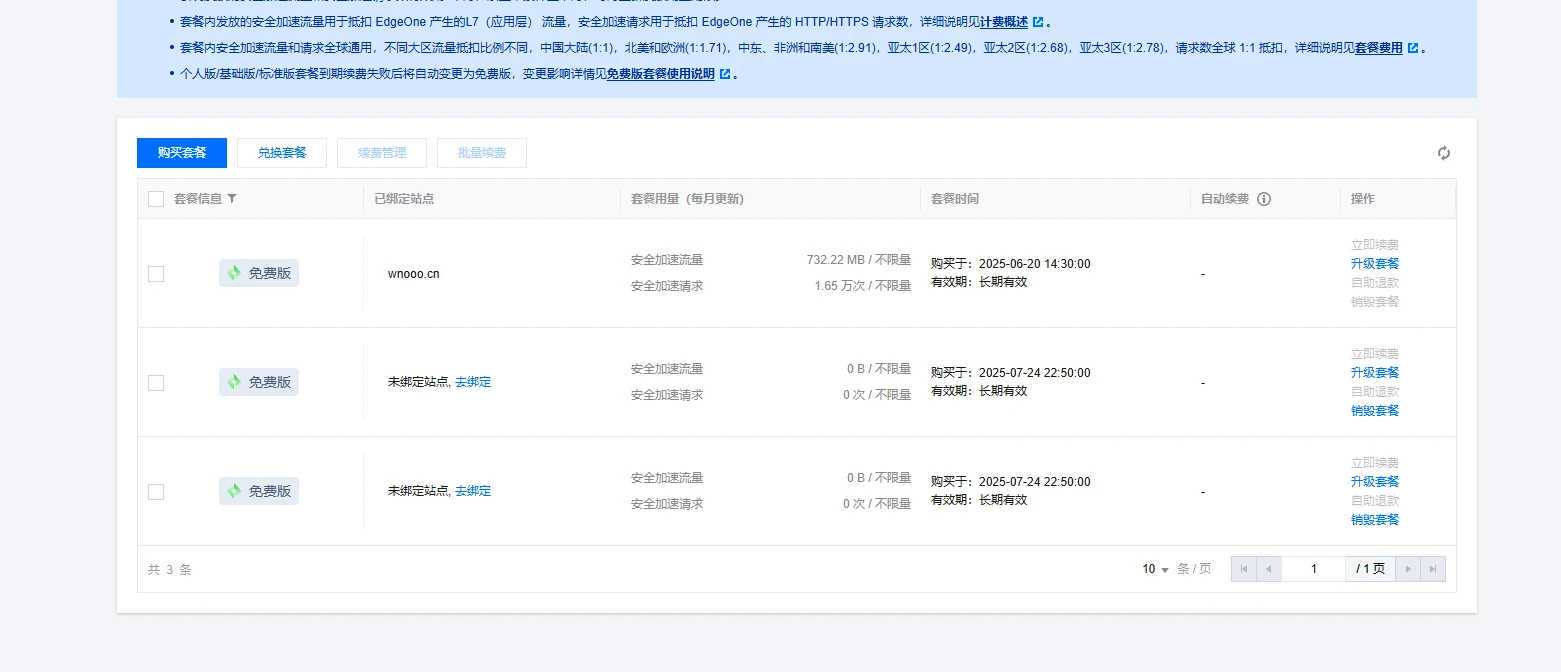Viewport: 1561px width, 672px height.
Task: Select checkbox of the second 免费版 row
Action: (x=156, y=383)
